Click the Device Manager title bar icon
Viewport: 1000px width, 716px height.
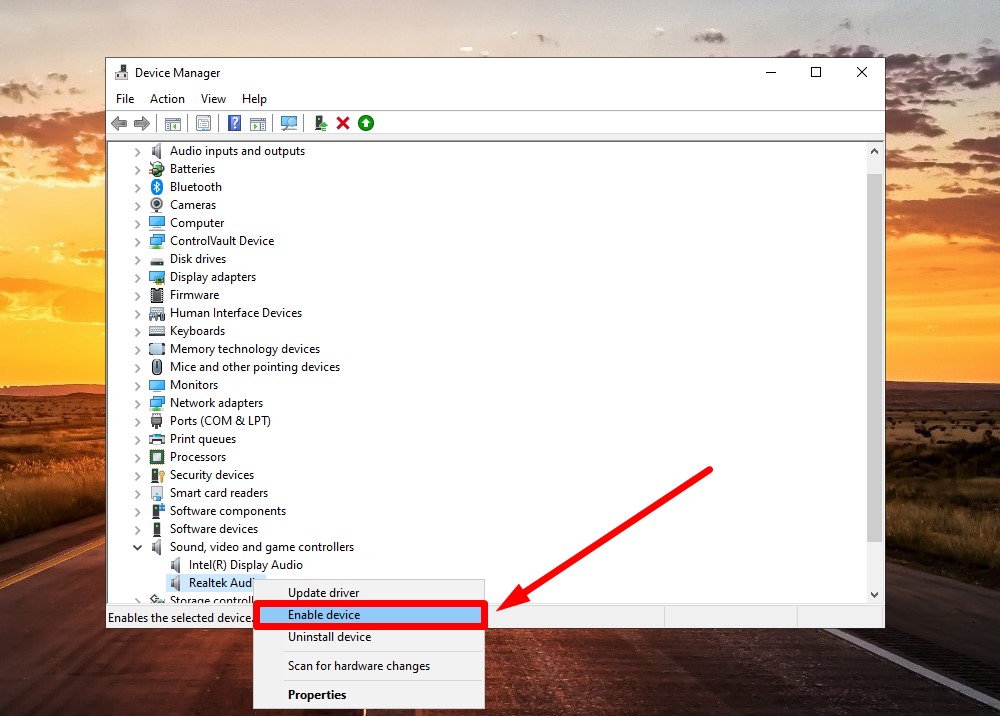tap(121, 73)
